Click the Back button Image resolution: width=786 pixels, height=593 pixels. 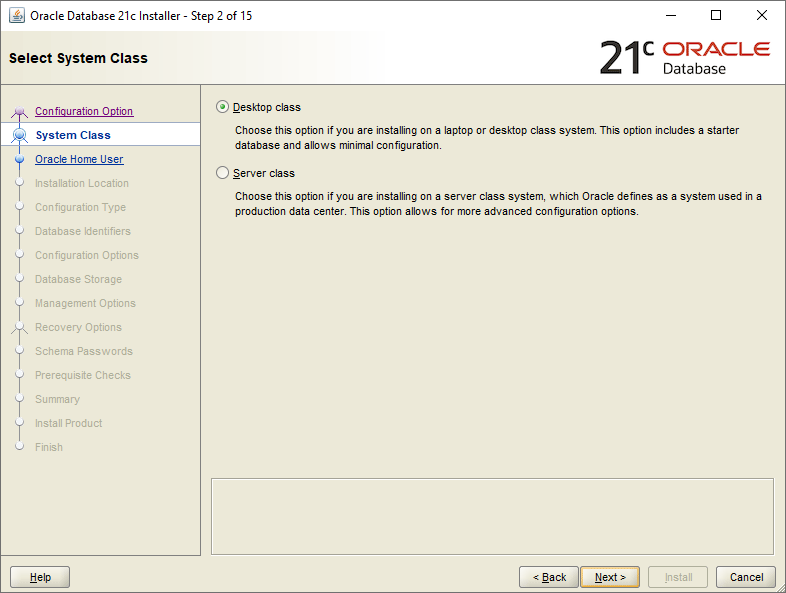pyautogui.click(x=549, y=577)
